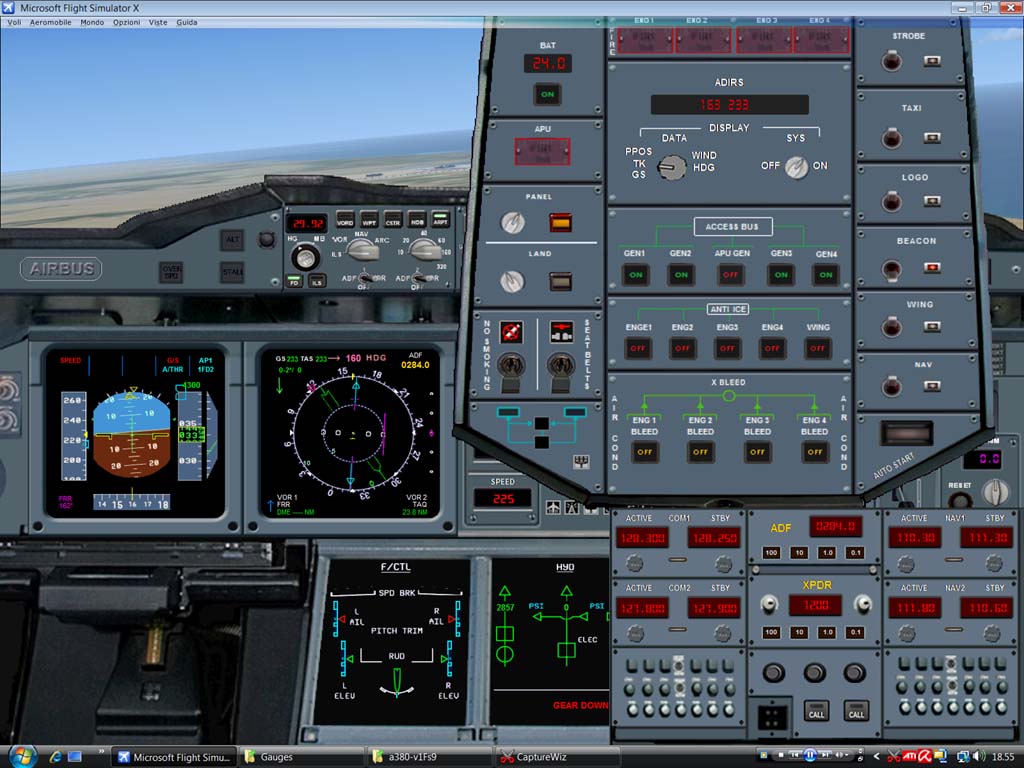Click the PANEL light amber button
The height and width of the screenshot is (768, 1024).
pos(560,223)
